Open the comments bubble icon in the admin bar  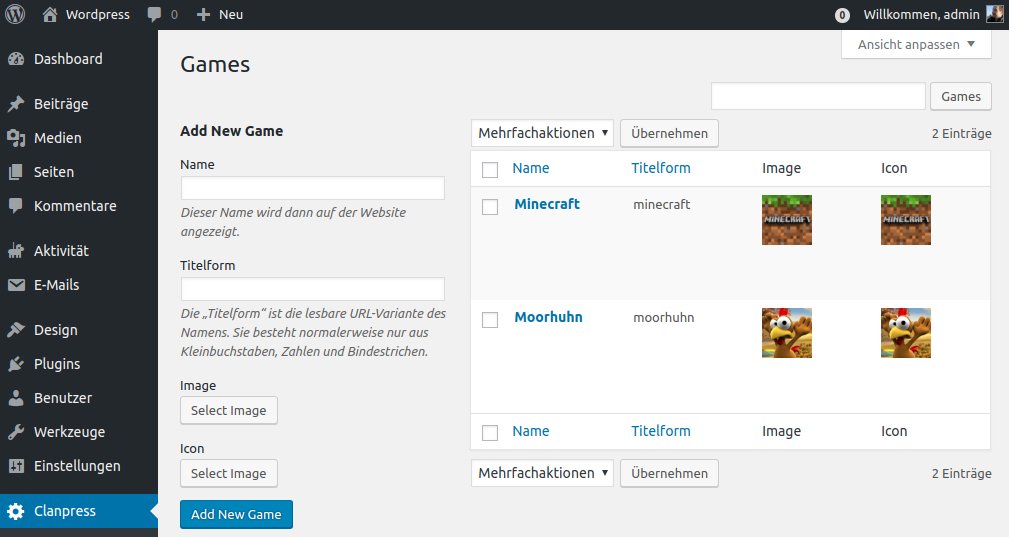click(x=154, y=15)
